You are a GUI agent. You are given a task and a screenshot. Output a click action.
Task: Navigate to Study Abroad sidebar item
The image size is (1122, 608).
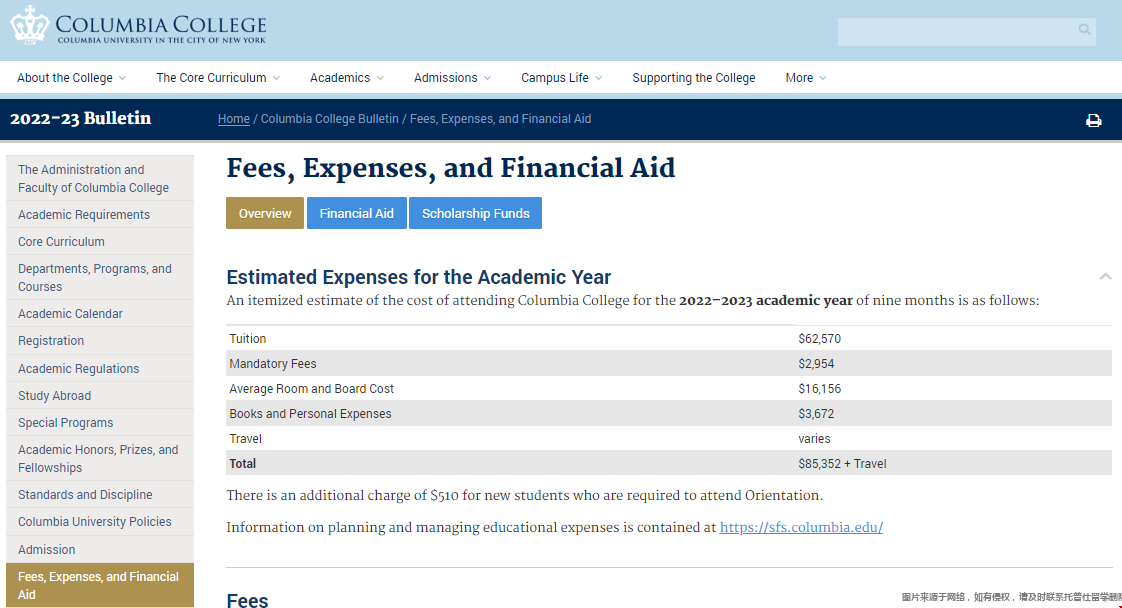[54, 396]
